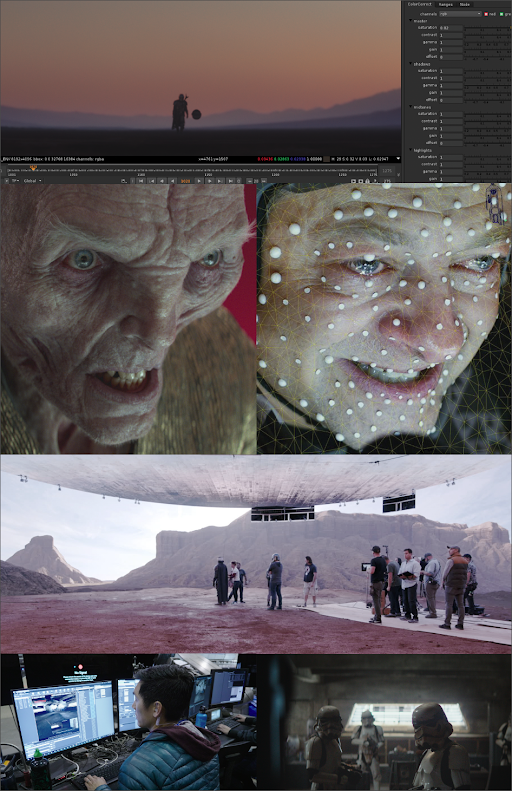Click the midtones gain value field
The image size is (512, 791).
point(450,136)
